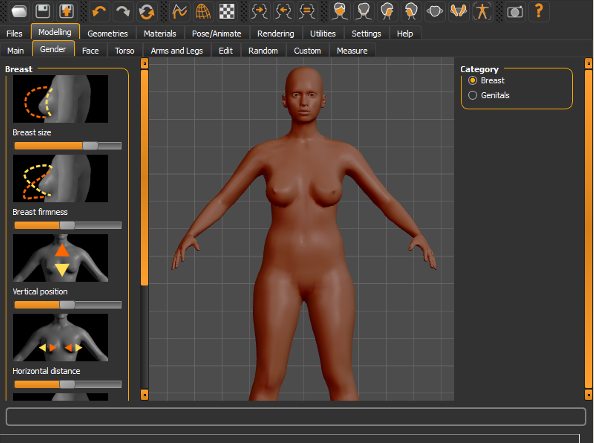Click the Horizontal distance slider track
594x443 pixels.
(68, 384)
